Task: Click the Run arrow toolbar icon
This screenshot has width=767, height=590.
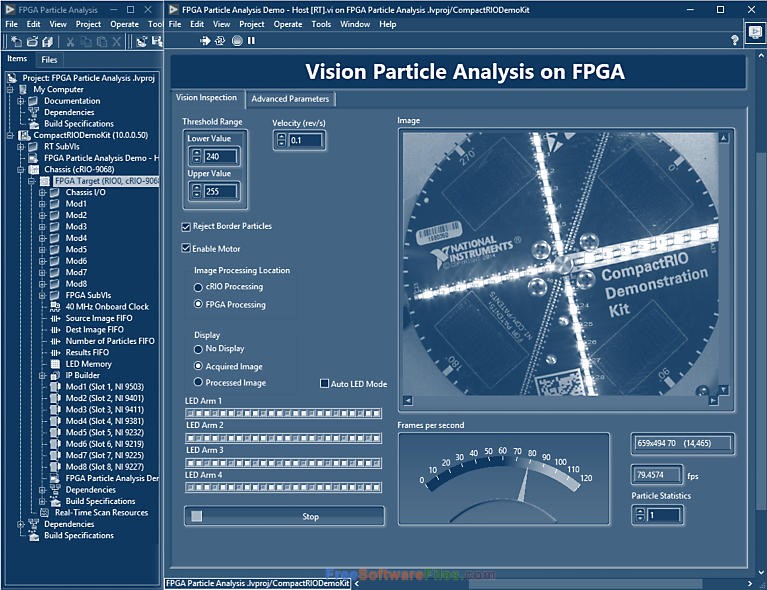Action: pos(205,41)
